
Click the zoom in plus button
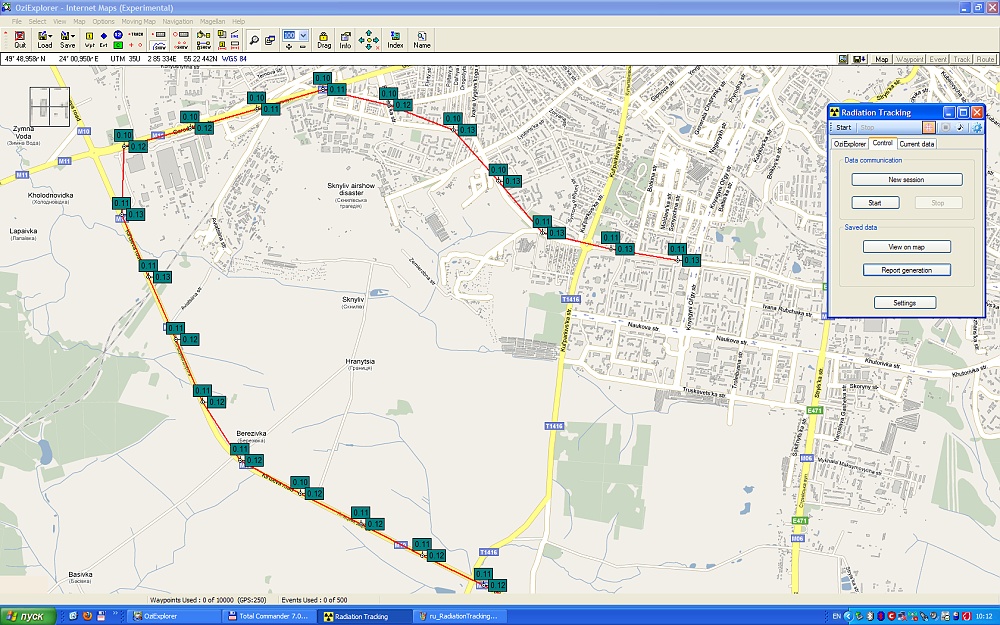point(289,46)
